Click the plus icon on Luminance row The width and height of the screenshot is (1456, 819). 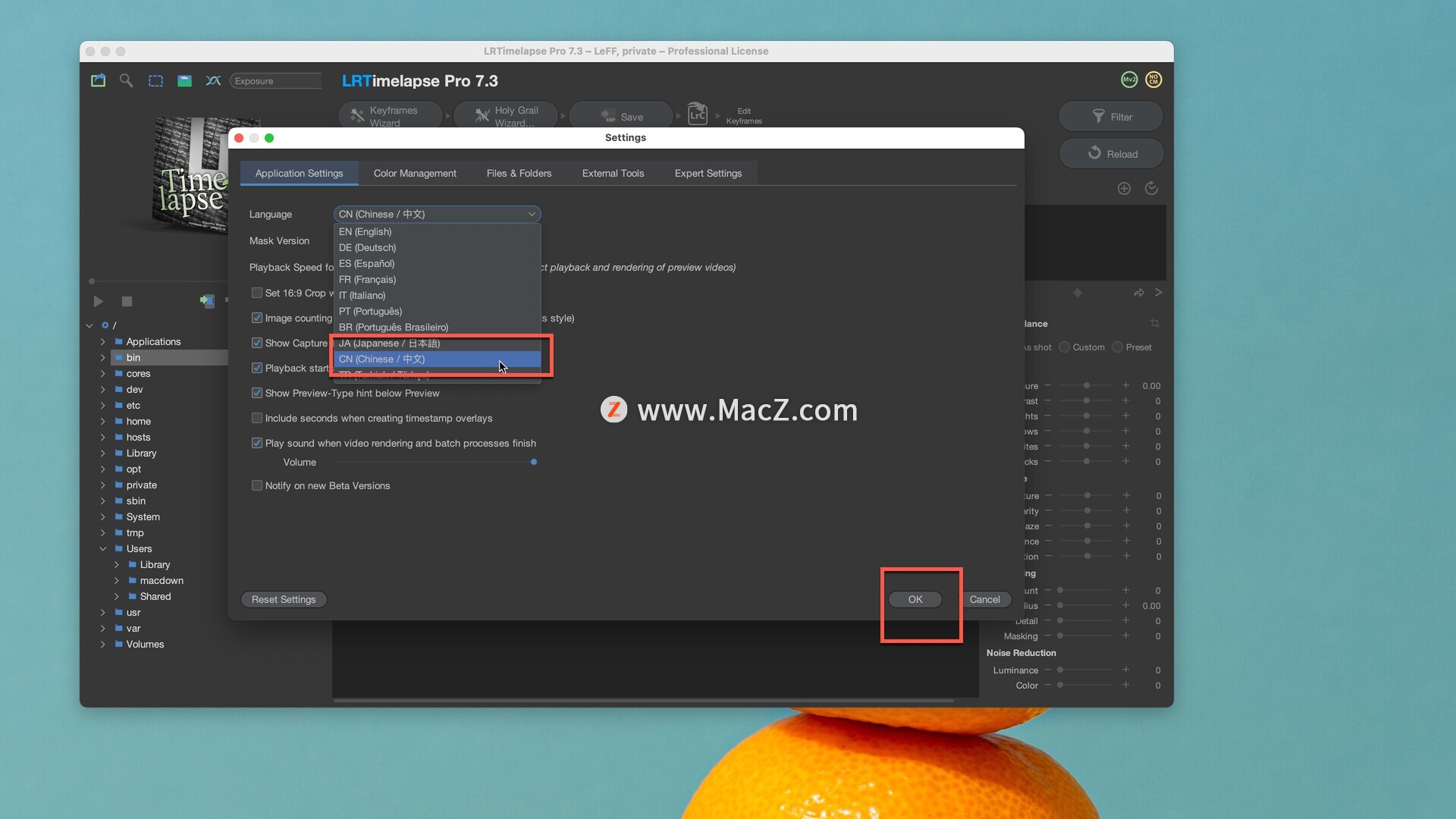coord(1125,670)
